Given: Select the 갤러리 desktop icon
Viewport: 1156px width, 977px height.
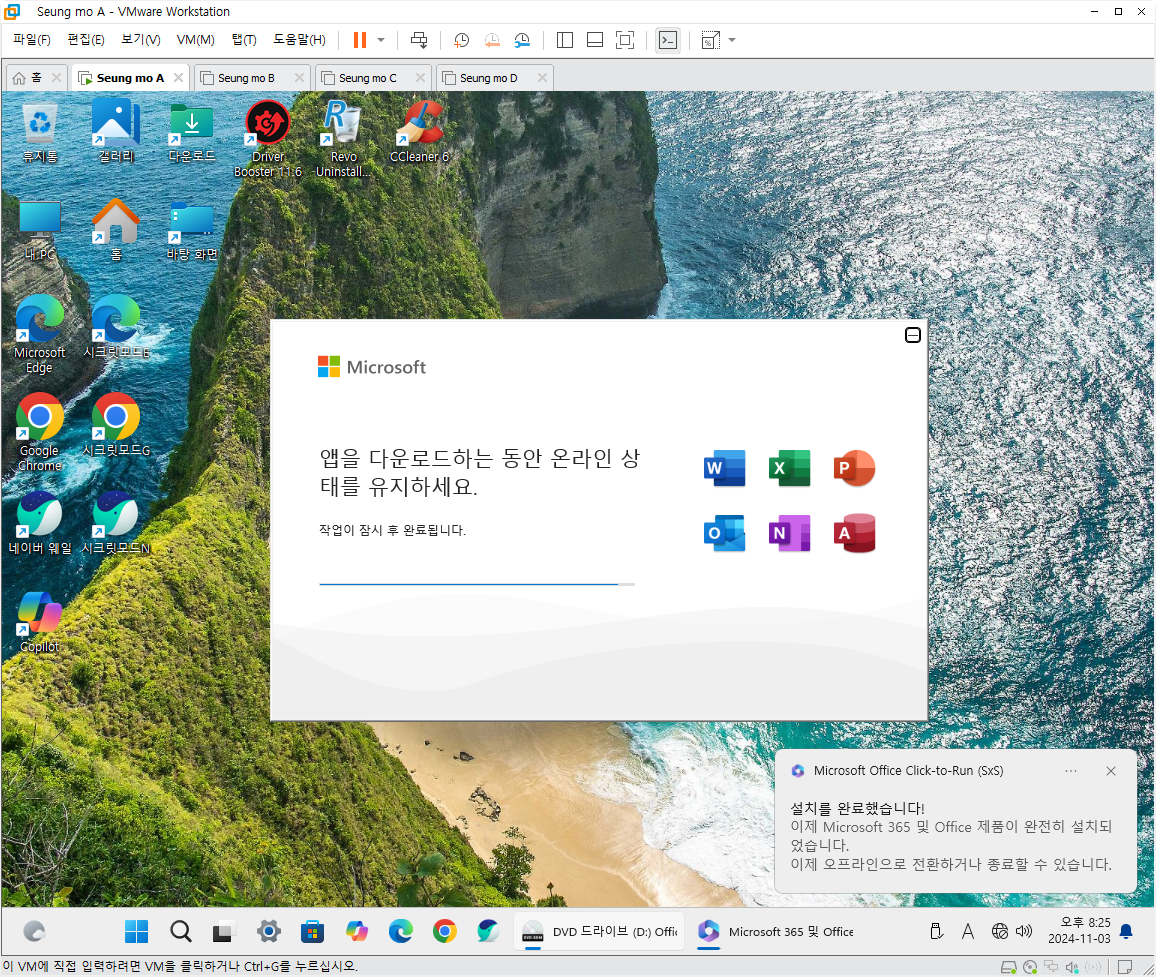Looking at the screenshot, I should 116,131.
